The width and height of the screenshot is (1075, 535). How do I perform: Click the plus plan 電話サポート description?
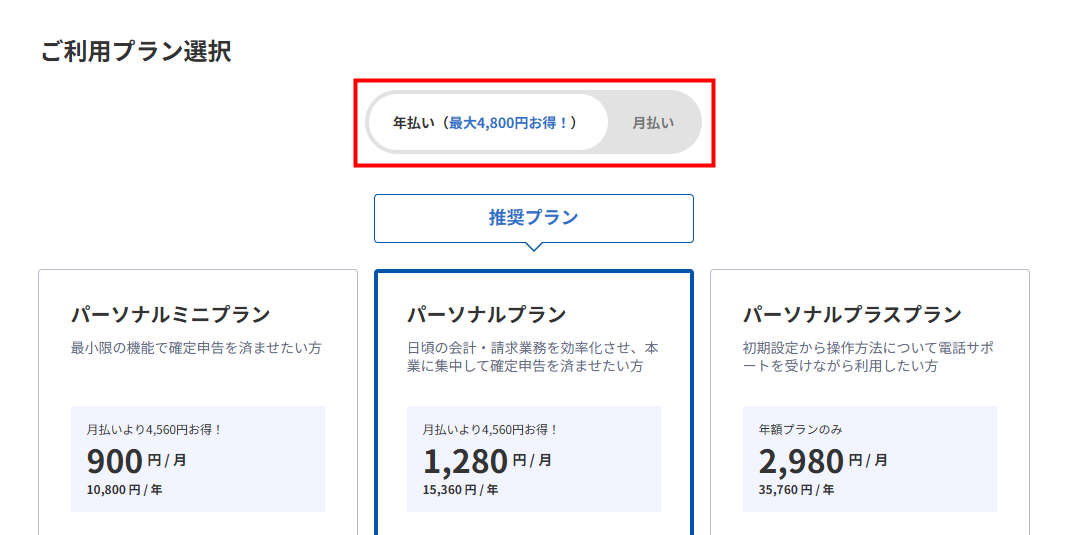(x=868, y=357)
